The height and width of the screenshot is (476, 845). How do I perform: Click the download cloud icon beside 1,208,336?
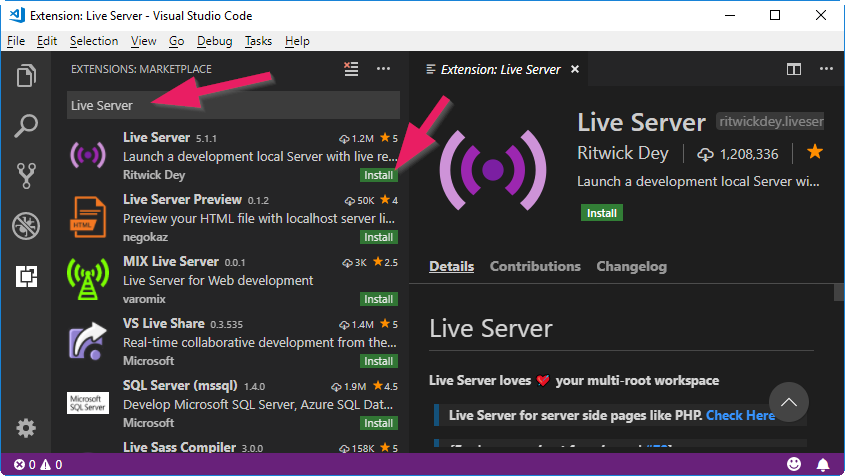(705, 155)
